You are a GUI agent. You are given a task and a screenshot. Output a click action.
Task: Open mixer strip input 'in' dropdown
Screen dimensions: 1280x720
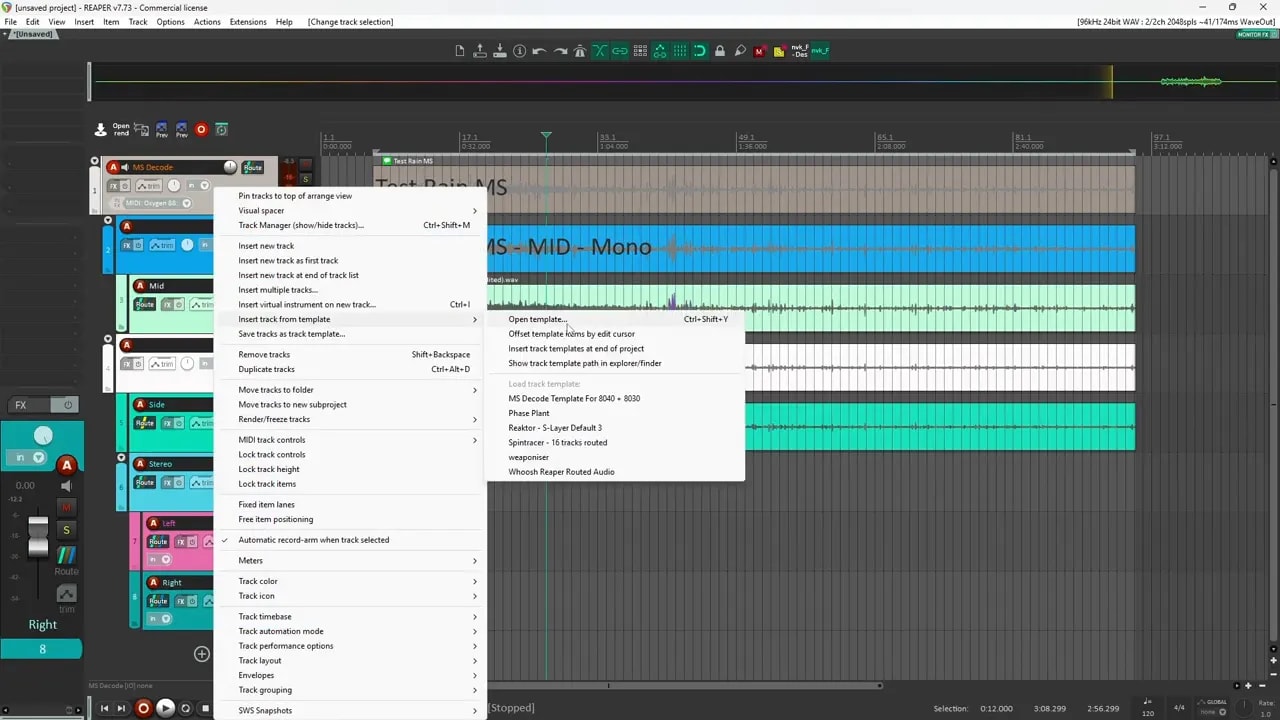point(27,457)
